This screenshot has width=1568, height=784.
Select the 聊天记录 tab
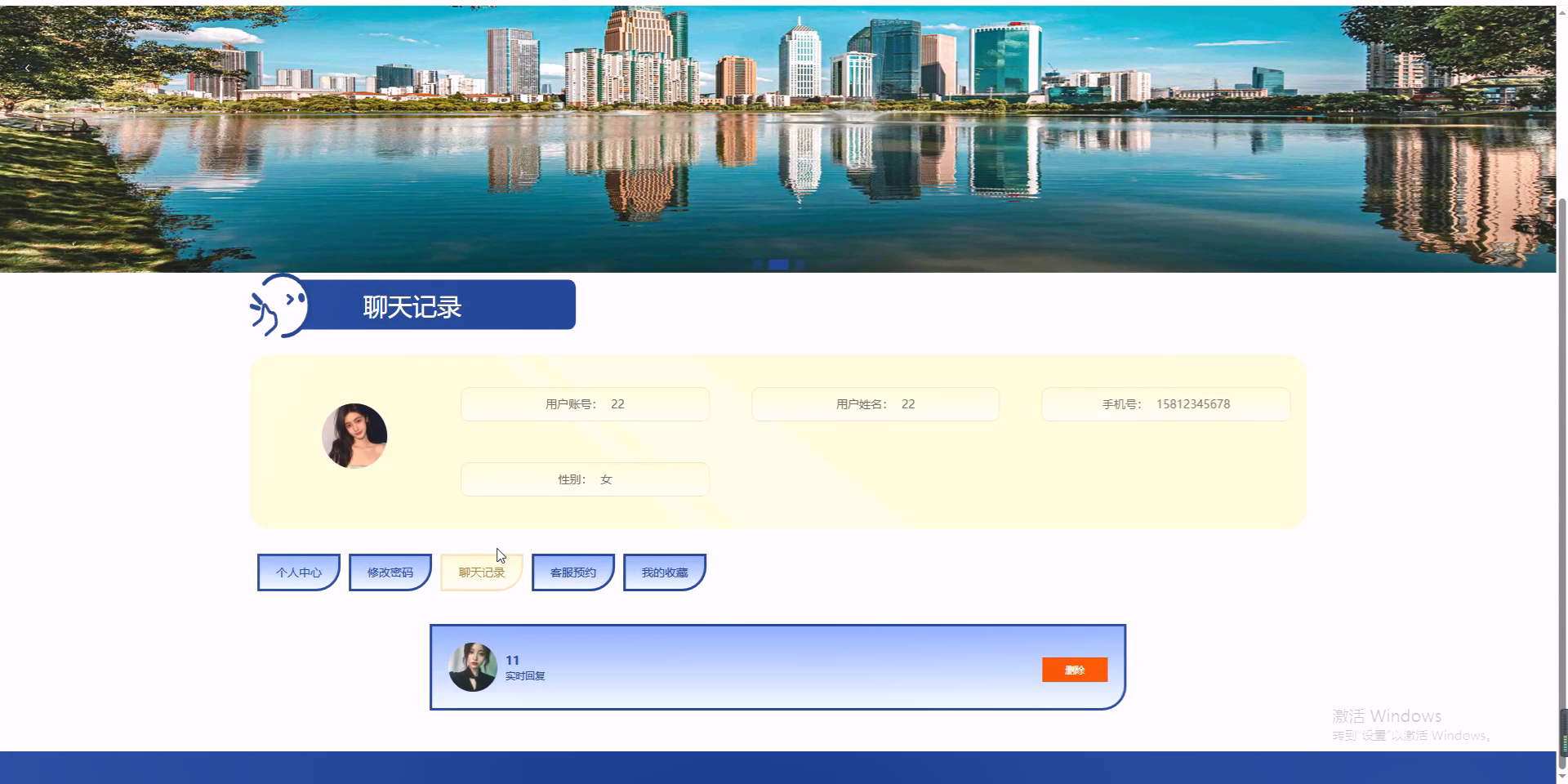482,572
